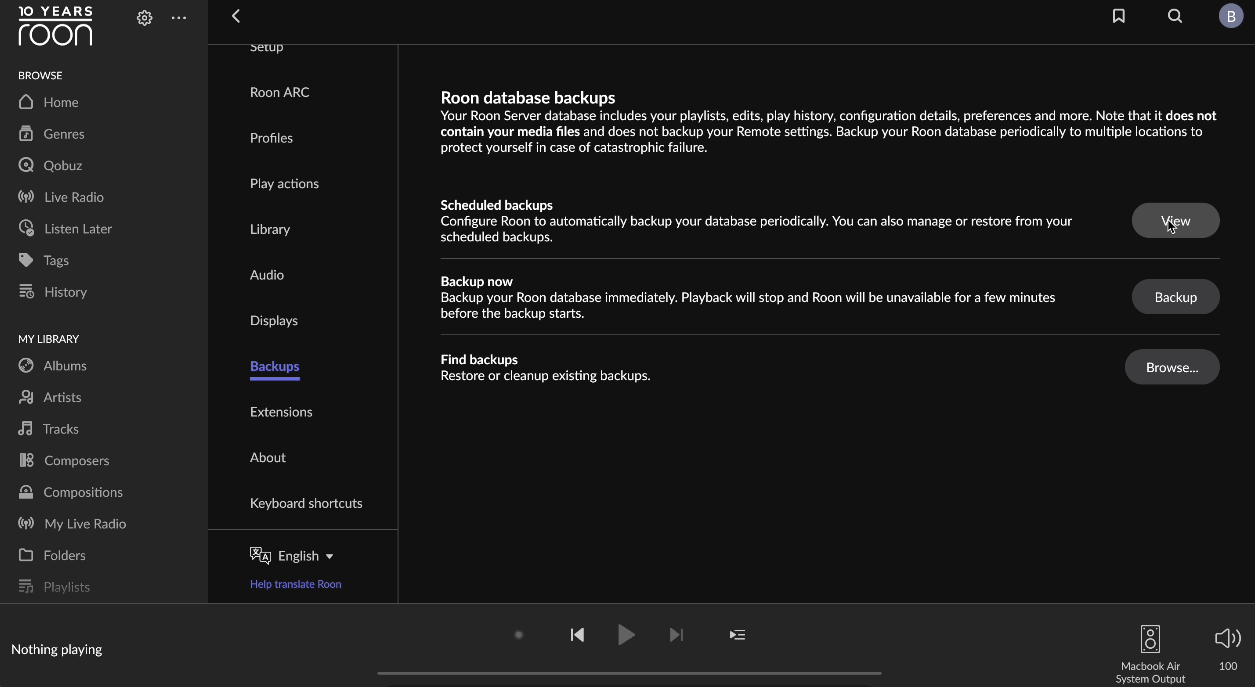Click the History icon in sidebar
The width and height of the screenshot is (1255, 687).
click(26, 292)
